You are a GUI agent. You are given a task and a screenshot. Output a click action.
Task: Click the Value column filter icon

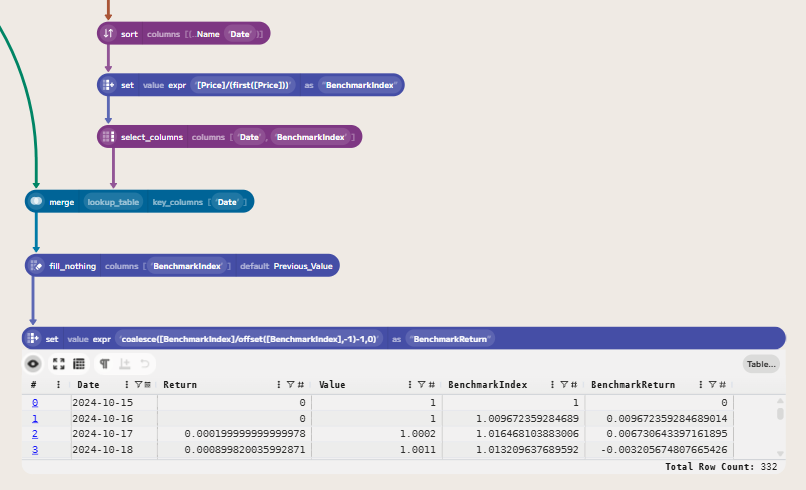click(x=422, y=385)
